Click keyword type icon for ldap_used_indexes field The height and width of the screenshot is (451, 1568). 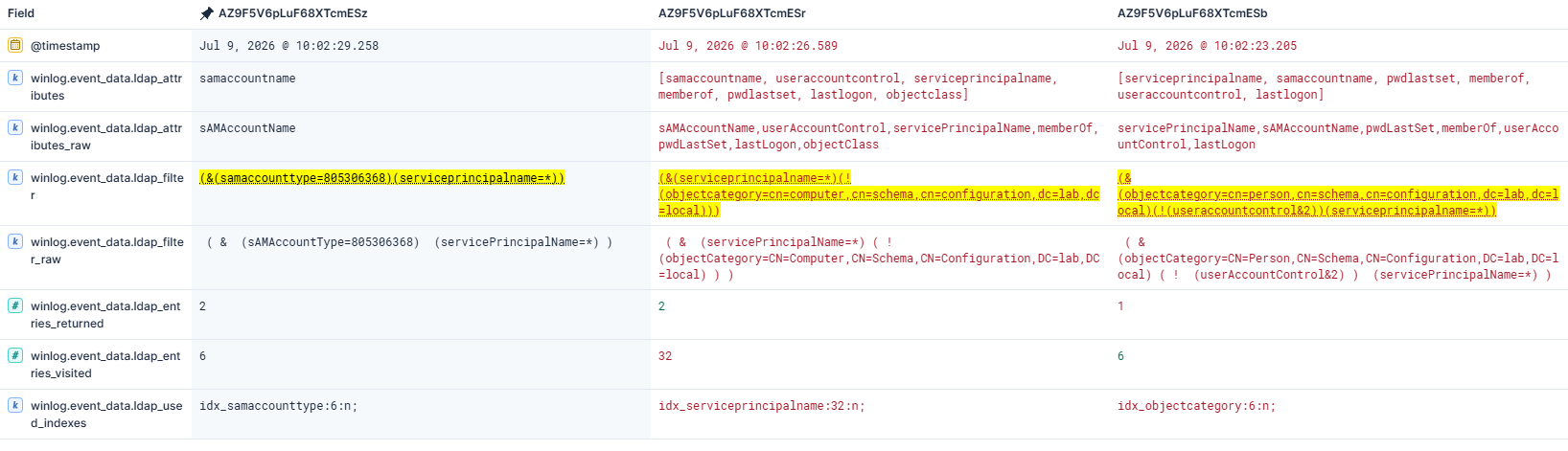(15, 405)
